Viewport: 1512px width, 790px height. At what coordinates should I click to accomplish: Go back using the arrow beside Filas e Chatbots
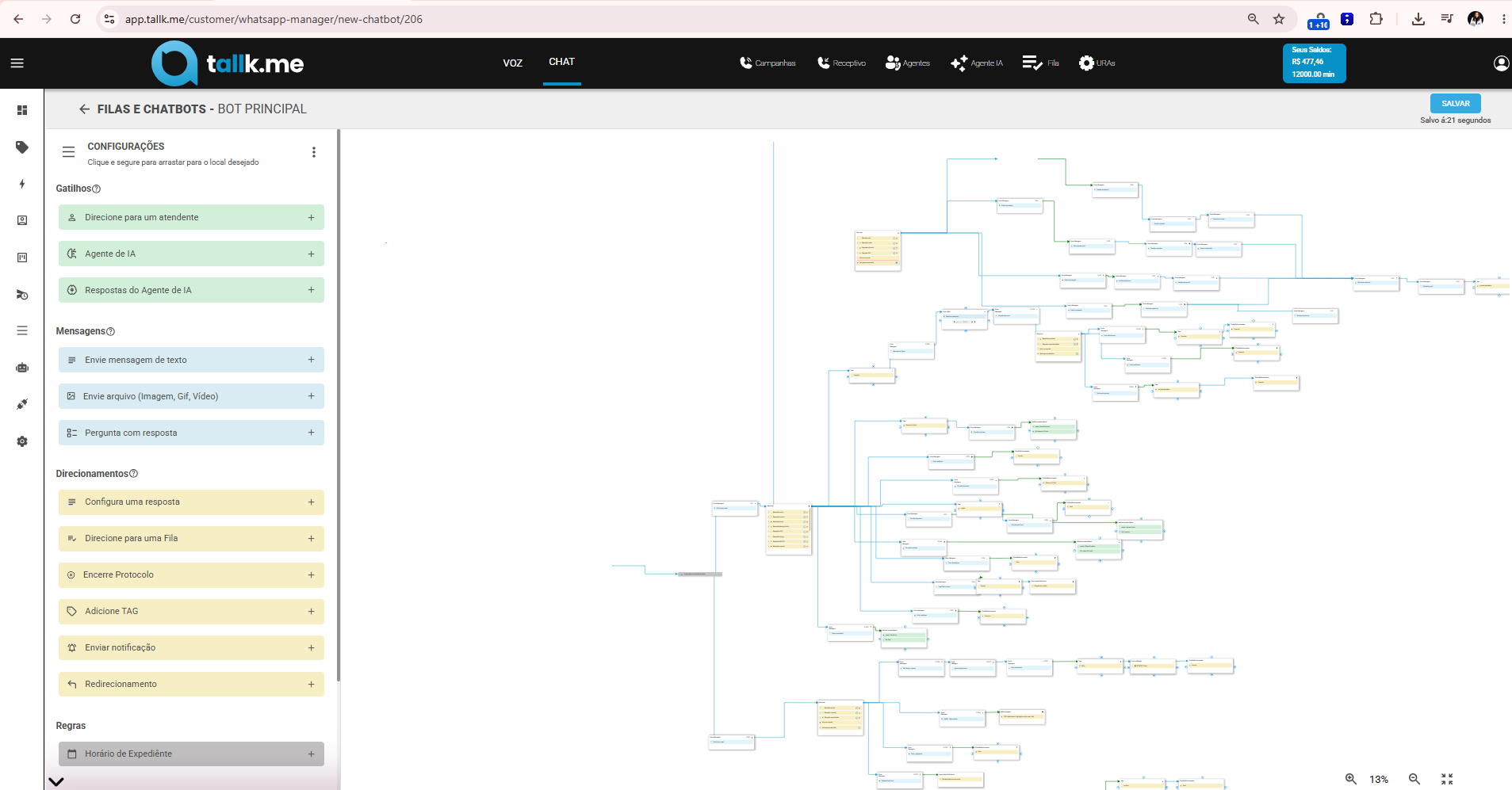[84, 109]
